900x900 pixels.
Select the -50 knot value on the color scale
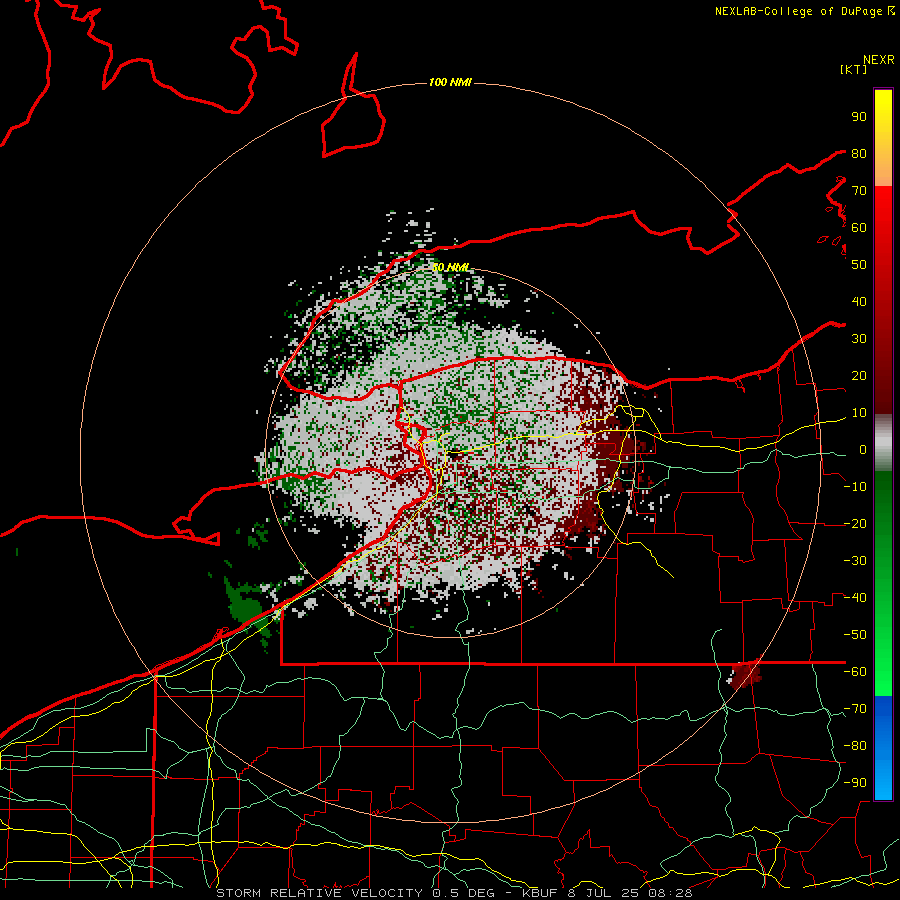[x=855, y=635]
